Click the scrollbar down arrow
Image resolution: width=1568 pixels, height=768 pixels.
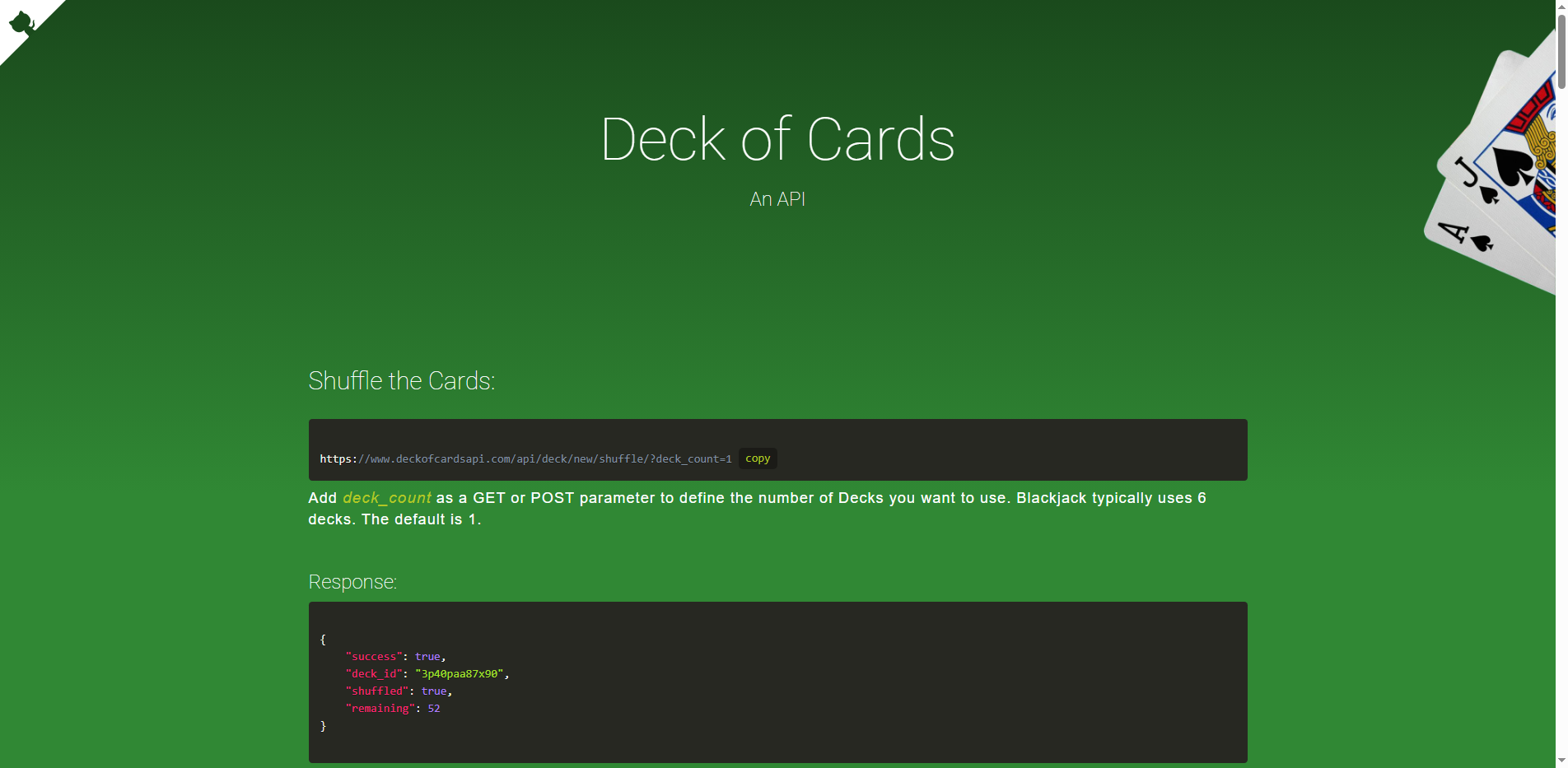pos(1561,761)
